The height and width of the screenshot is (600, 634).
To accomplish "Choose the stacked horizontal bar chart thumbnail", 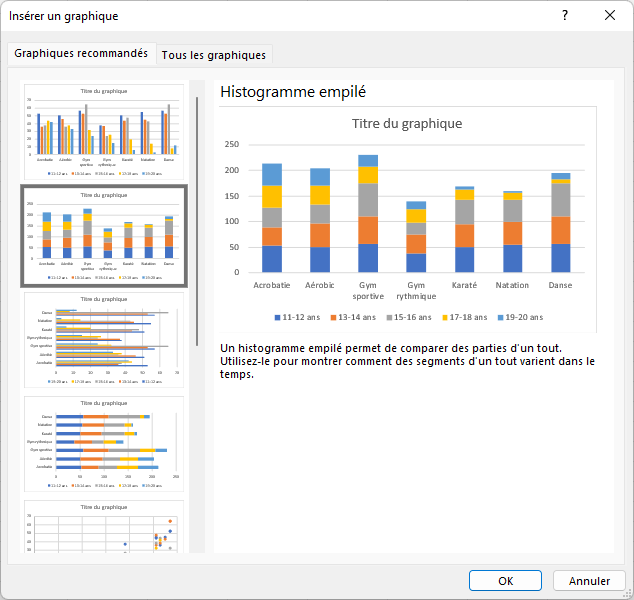I will point(103,443).
